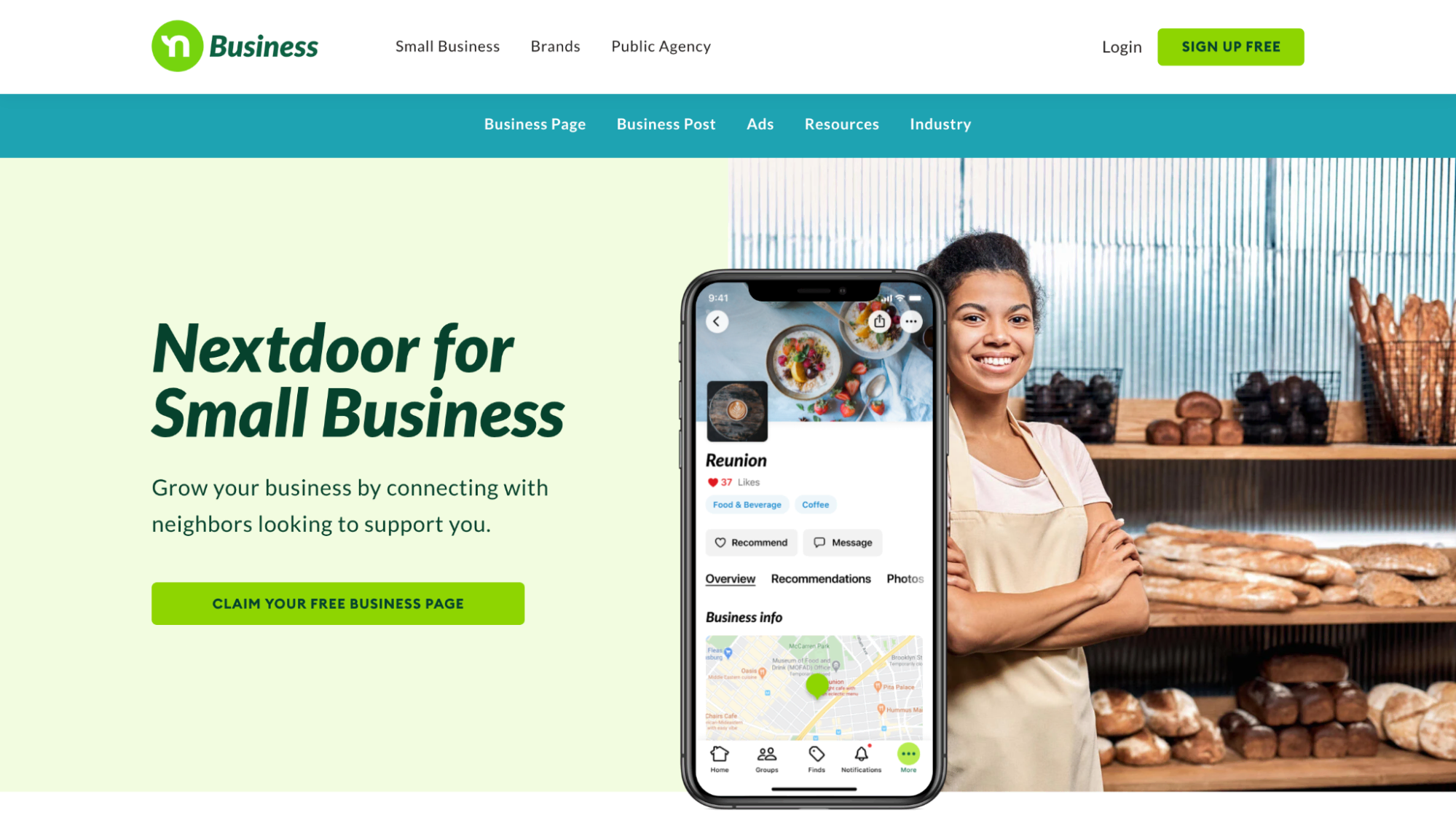Switch to the Recommendations tab
The height and width of the screenshot is (834, 1456).
821,578
